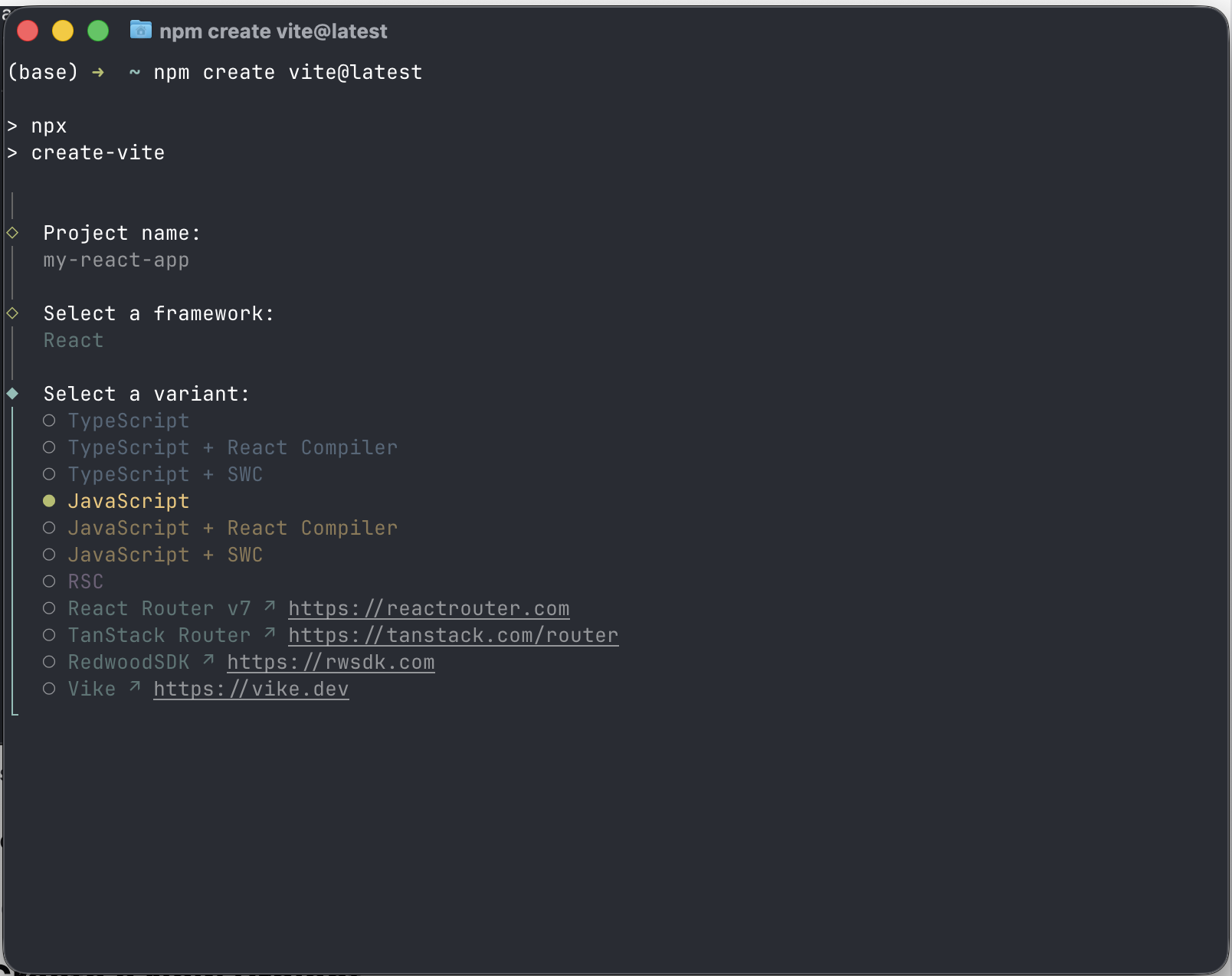
Task: Open the tanstack.com/router link
Action: (x=453, y=634)
